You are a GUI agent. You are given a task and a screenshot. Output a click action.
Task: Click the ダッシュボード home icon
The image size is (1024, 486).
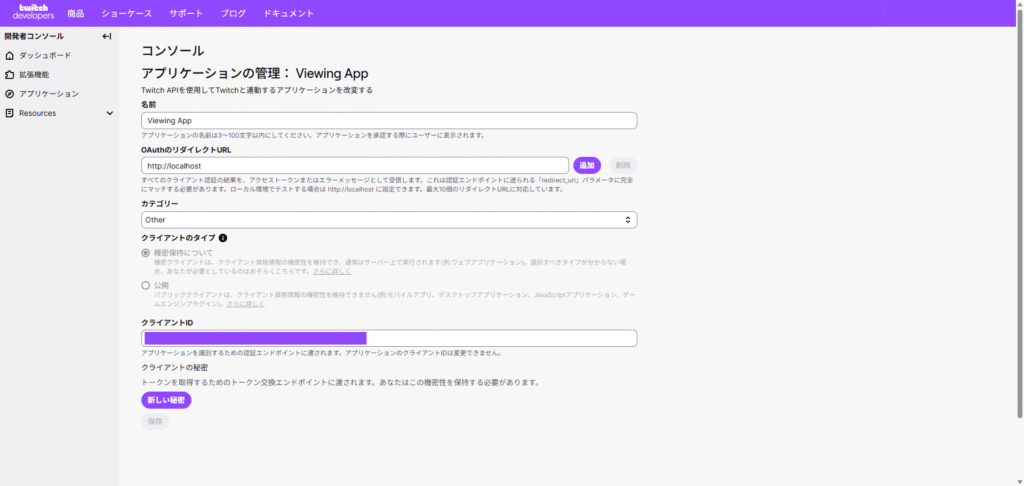click(x=9, y=56)
